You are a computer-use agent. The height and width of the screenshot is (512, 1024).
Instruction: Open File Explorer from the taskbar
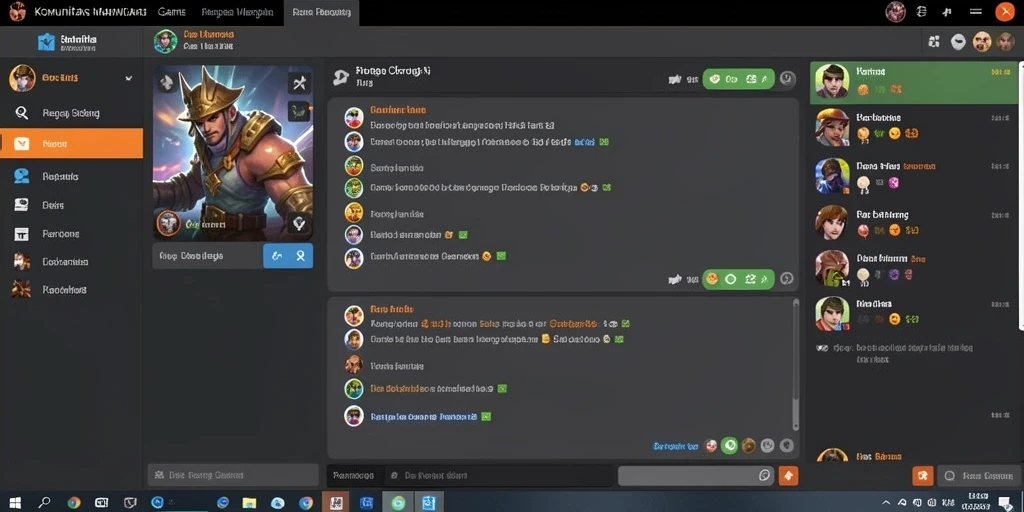[x=249, y=502]
